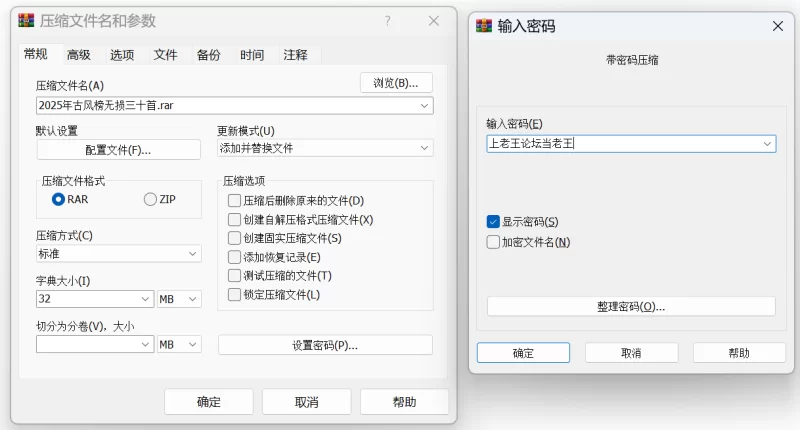Screen dimensions: 800x430
Task: Enable 创建自解压格式压缩文件 checkbox
Action: [x=235, y=219]
